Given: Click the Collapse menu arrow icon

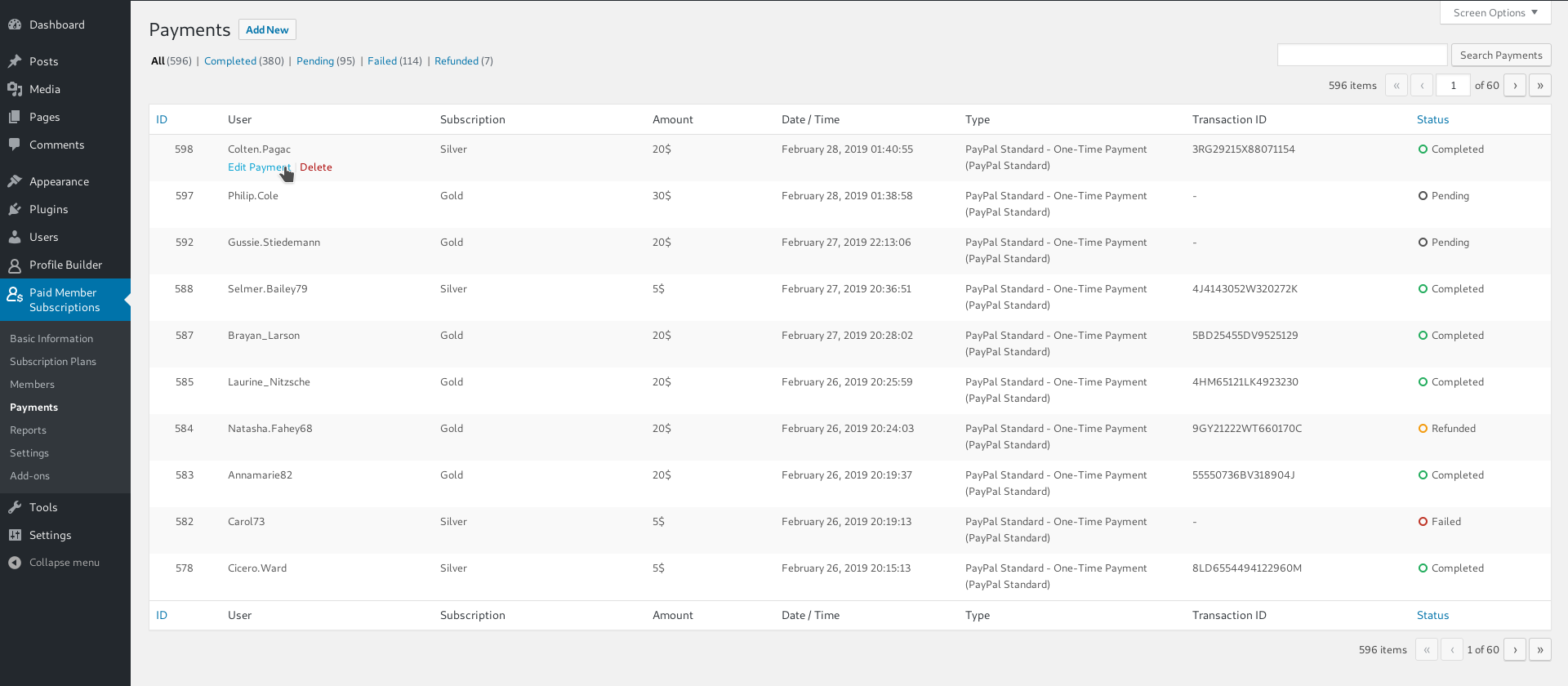Looking at the screenshot, I should pyautogui.click(x=15, y=563).
